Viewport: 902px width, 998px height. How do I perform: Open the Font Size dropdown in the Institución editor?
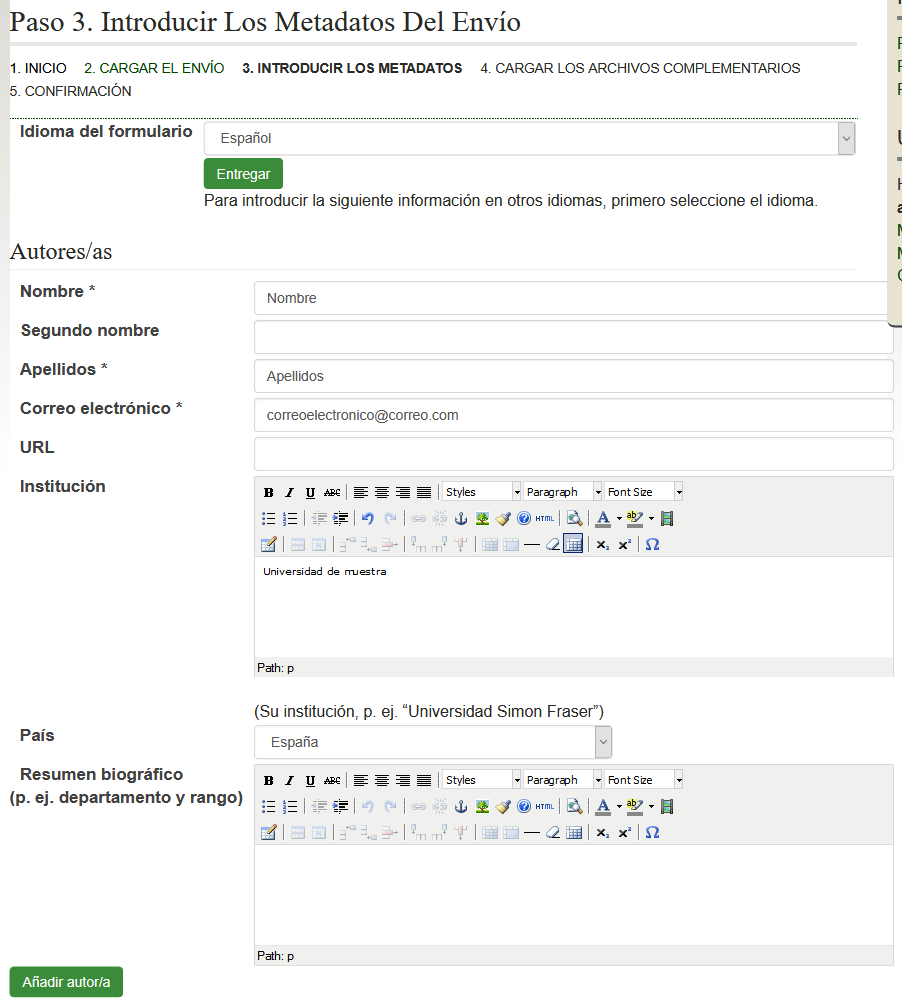click(643, 492)
